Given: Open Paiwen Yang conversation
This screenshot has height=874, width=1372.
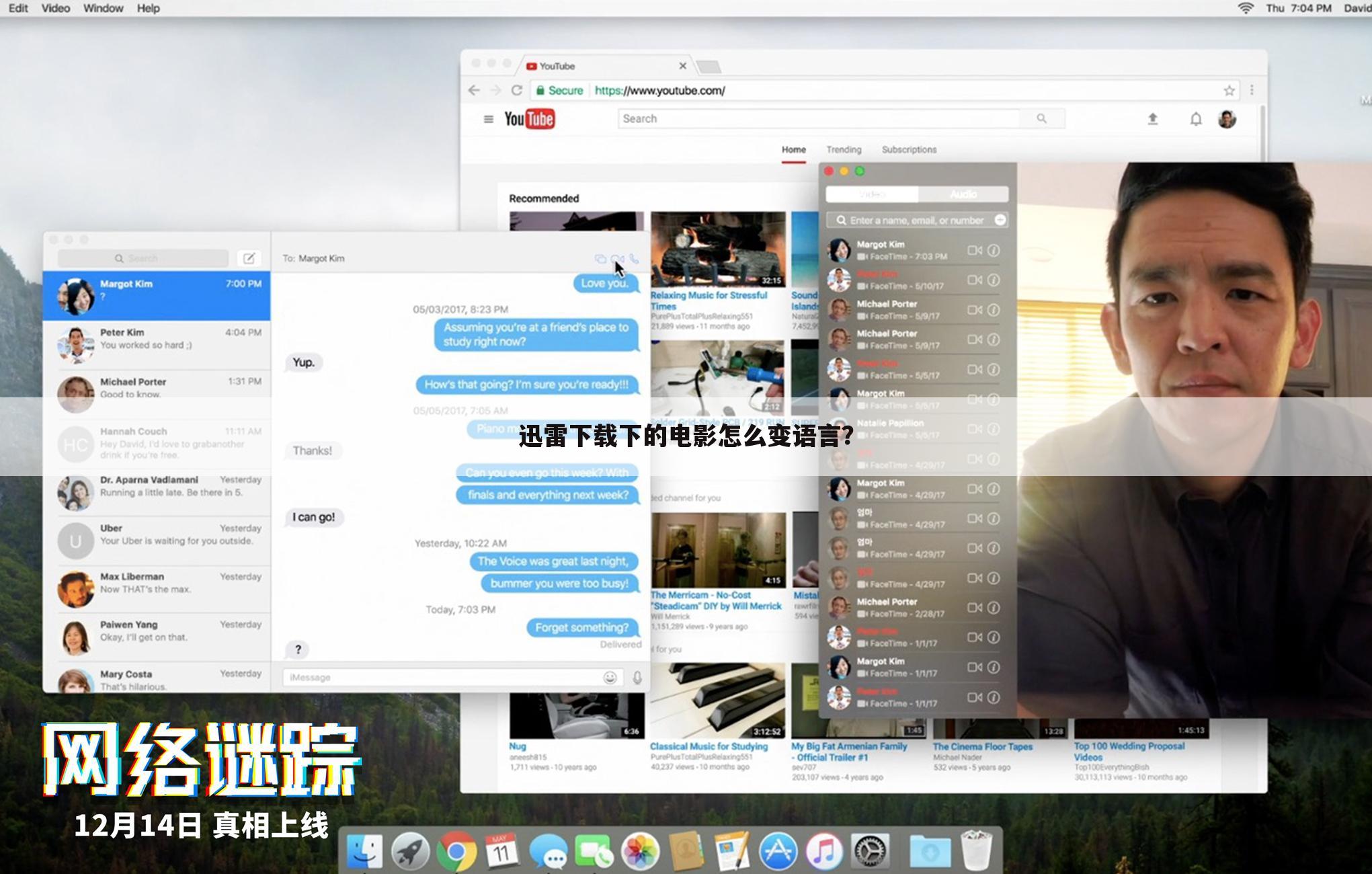Looking at the screenshot, I should tap(157, 637).
